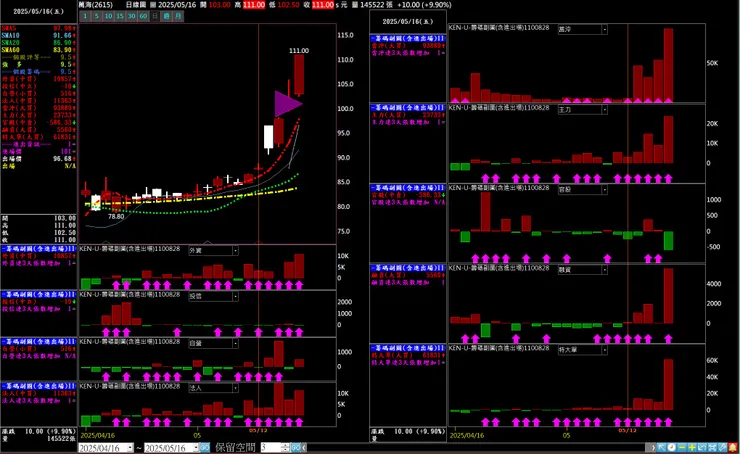This screenshot has width=740, height=454.
Task: Click the yellow plus zoom-in icon
Action: (692, 447)
